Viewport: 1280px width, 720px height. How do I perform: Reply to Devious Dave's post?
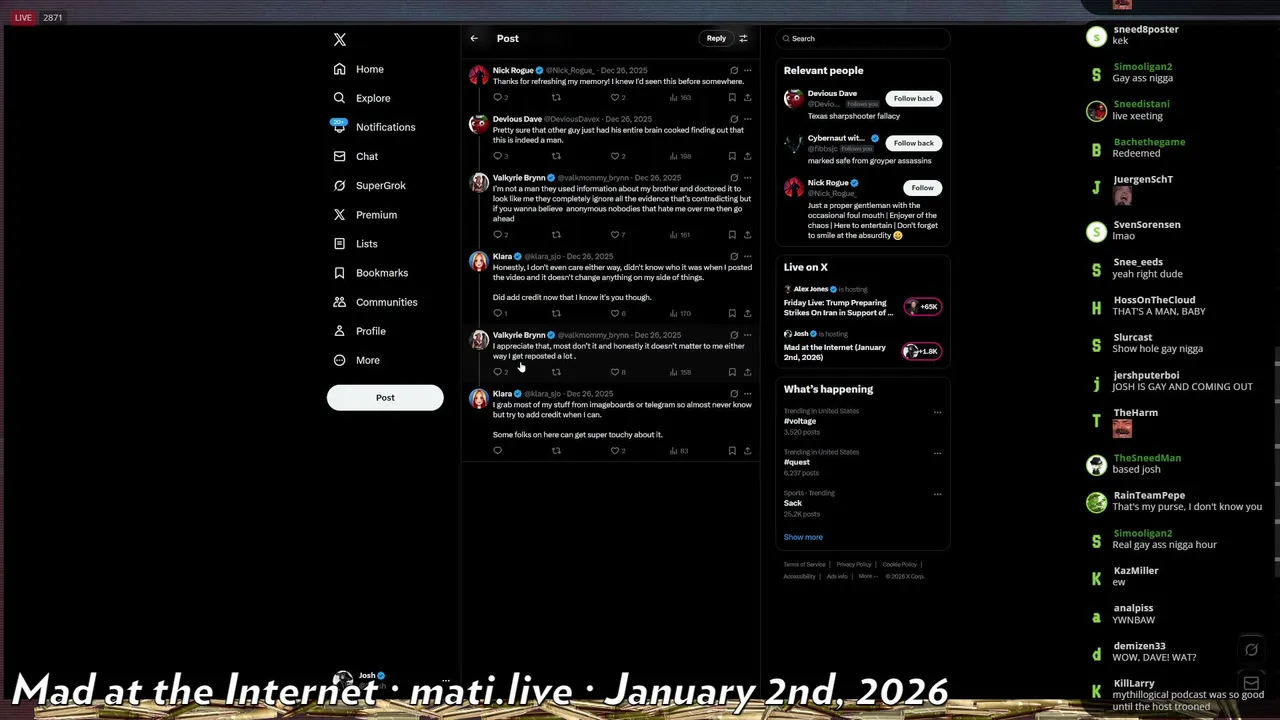[497, 156]
